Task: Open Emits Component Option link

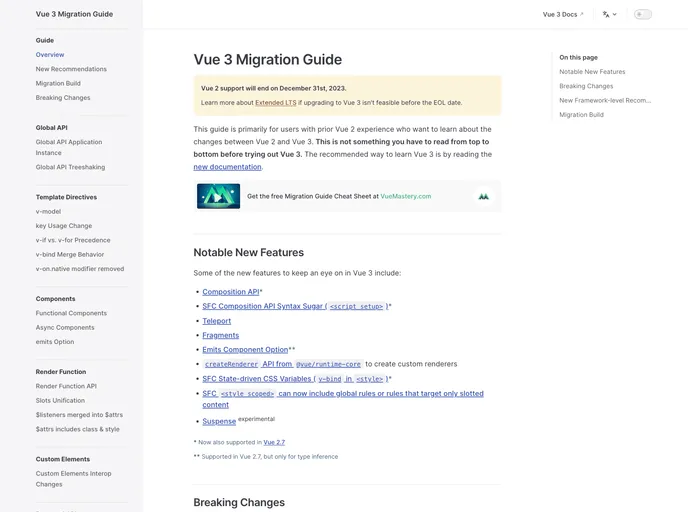Action: (245, 350)
